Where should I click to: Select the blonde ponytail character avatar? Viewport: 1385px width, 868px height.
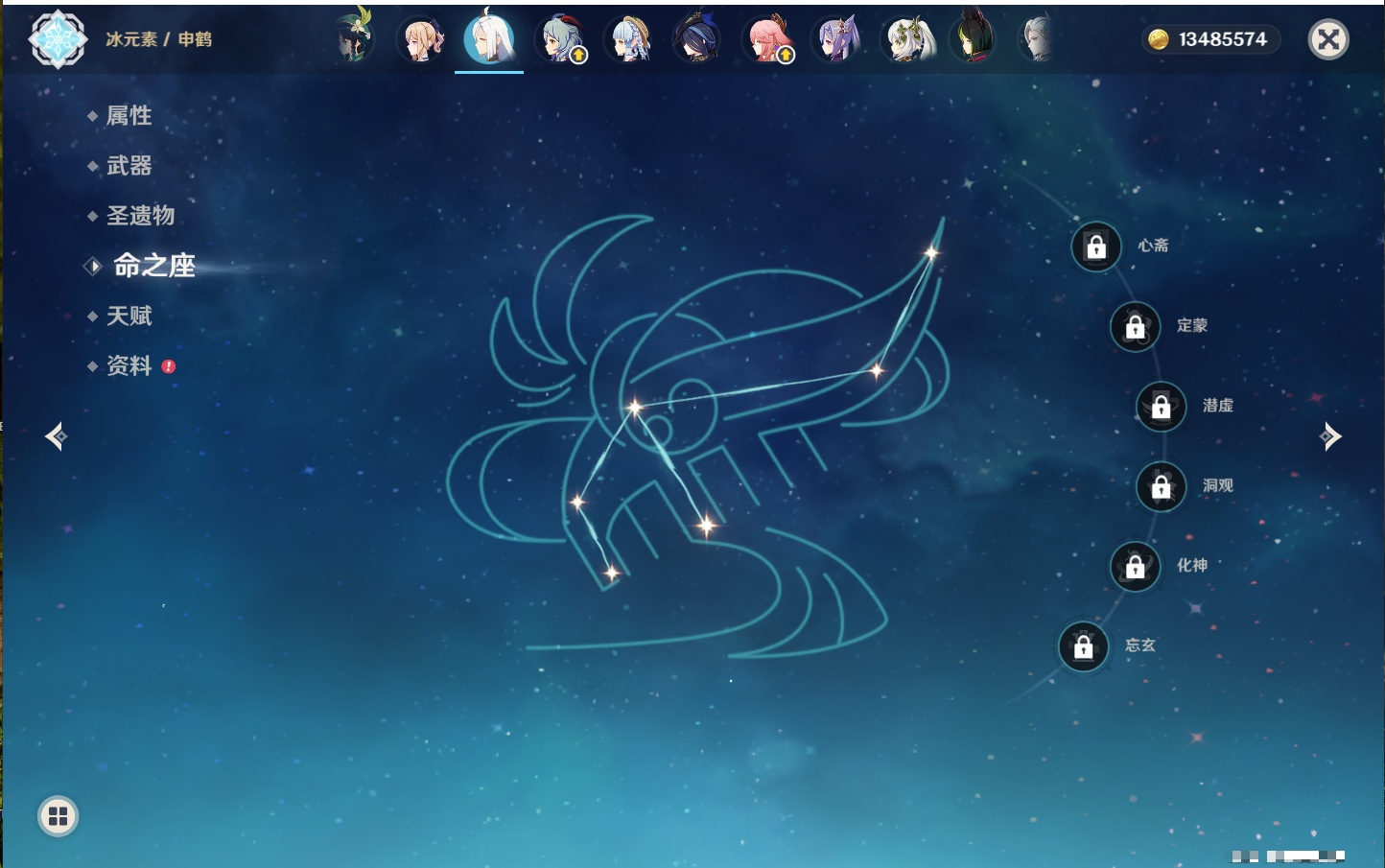pyautogui.click(x=421, y=39)
